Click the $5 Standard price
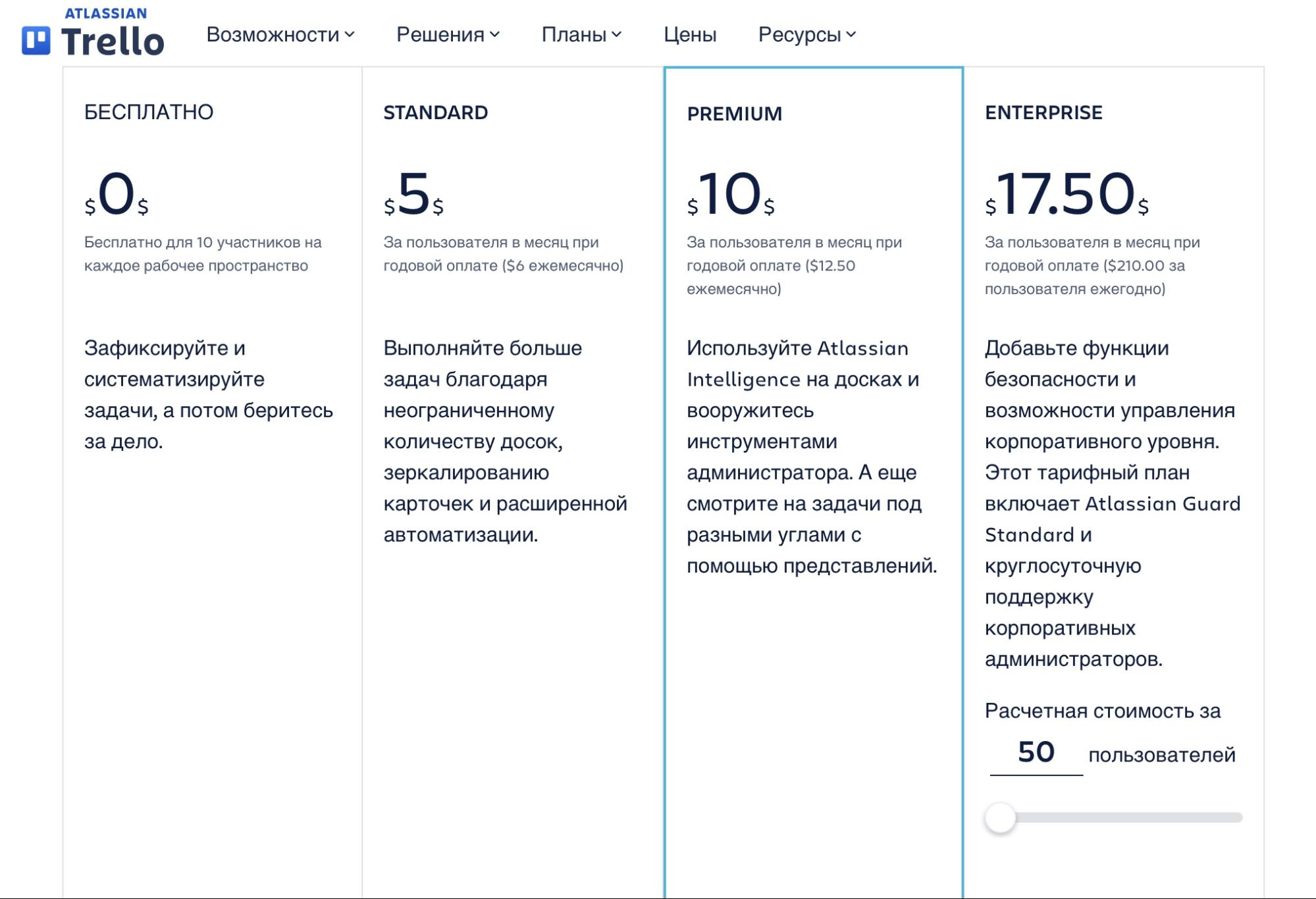The height and width of the screenshot is (899, 1316). 413,193
